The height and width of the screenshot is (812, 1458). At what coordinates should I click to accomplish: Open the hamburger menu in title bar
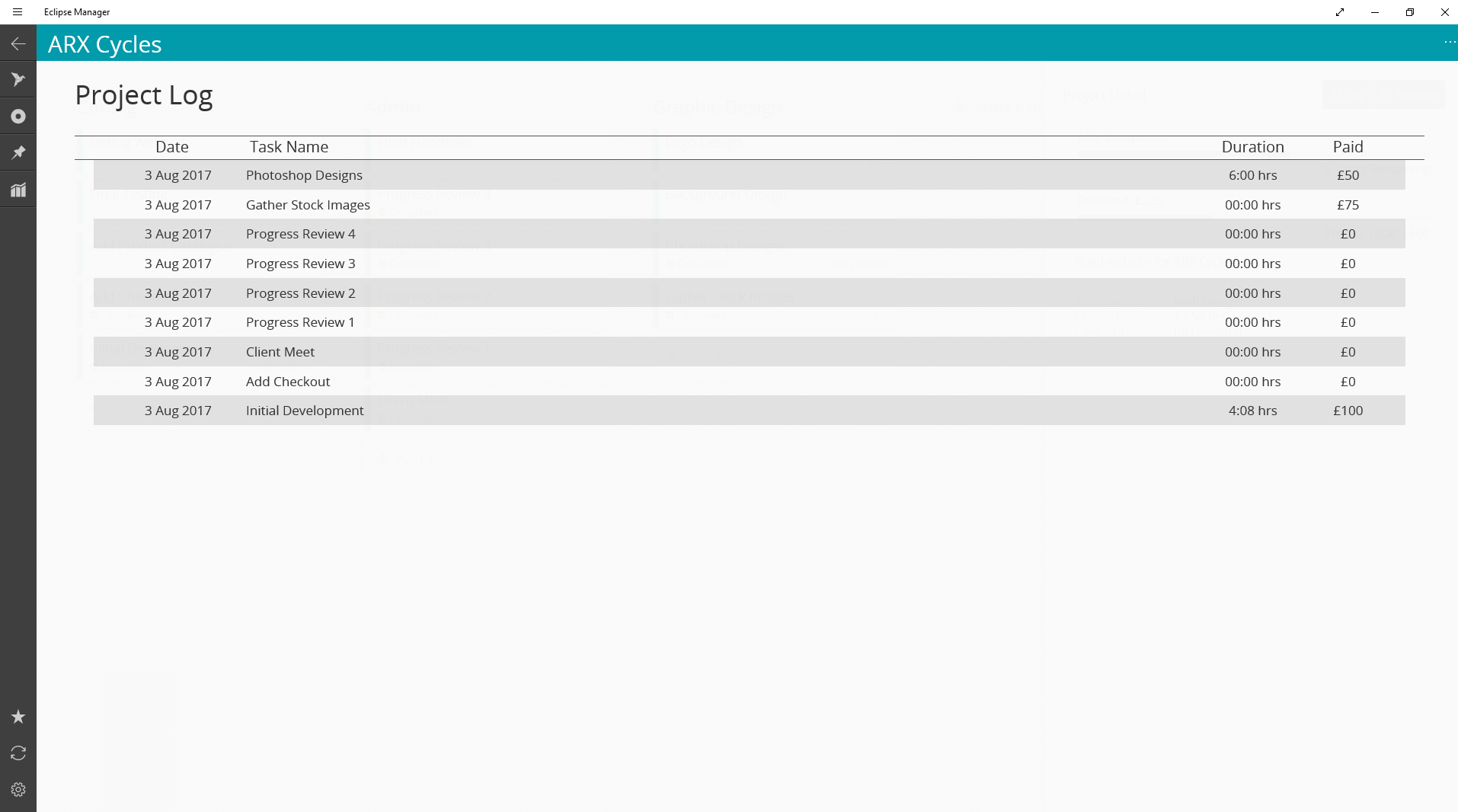coord(18,12)
